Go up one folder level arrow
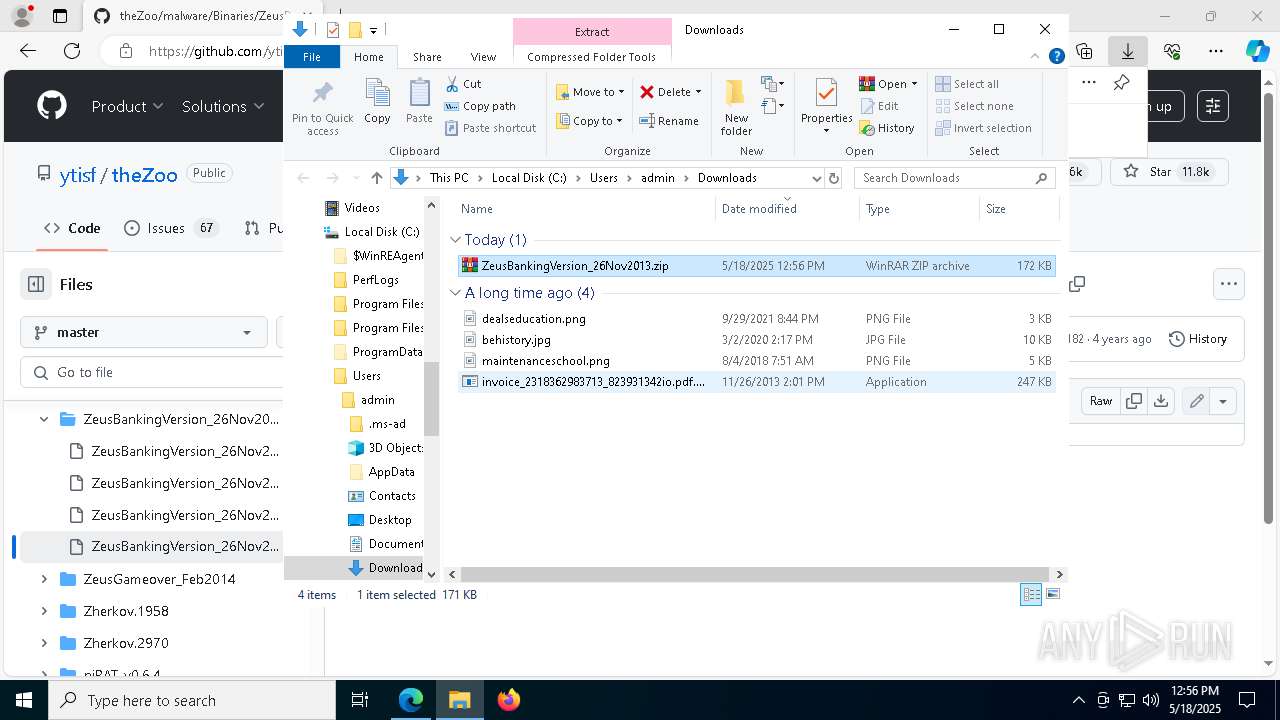1280x720 pixels. point(376,178)
